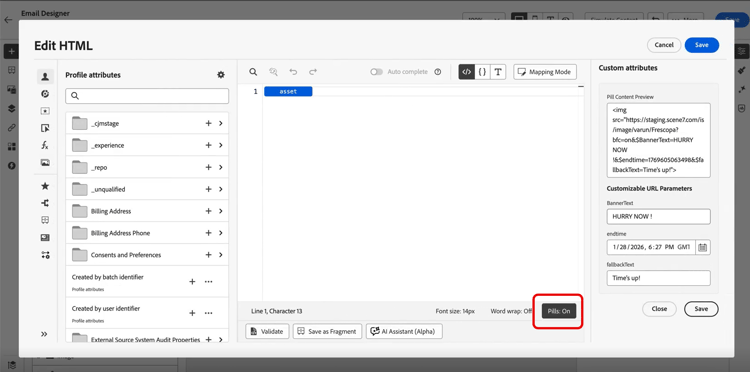Open the Profile attributes sidebar icon
The width and height of the screenshot is (750, 372).
pyautogui.click(x=45, y=76)
